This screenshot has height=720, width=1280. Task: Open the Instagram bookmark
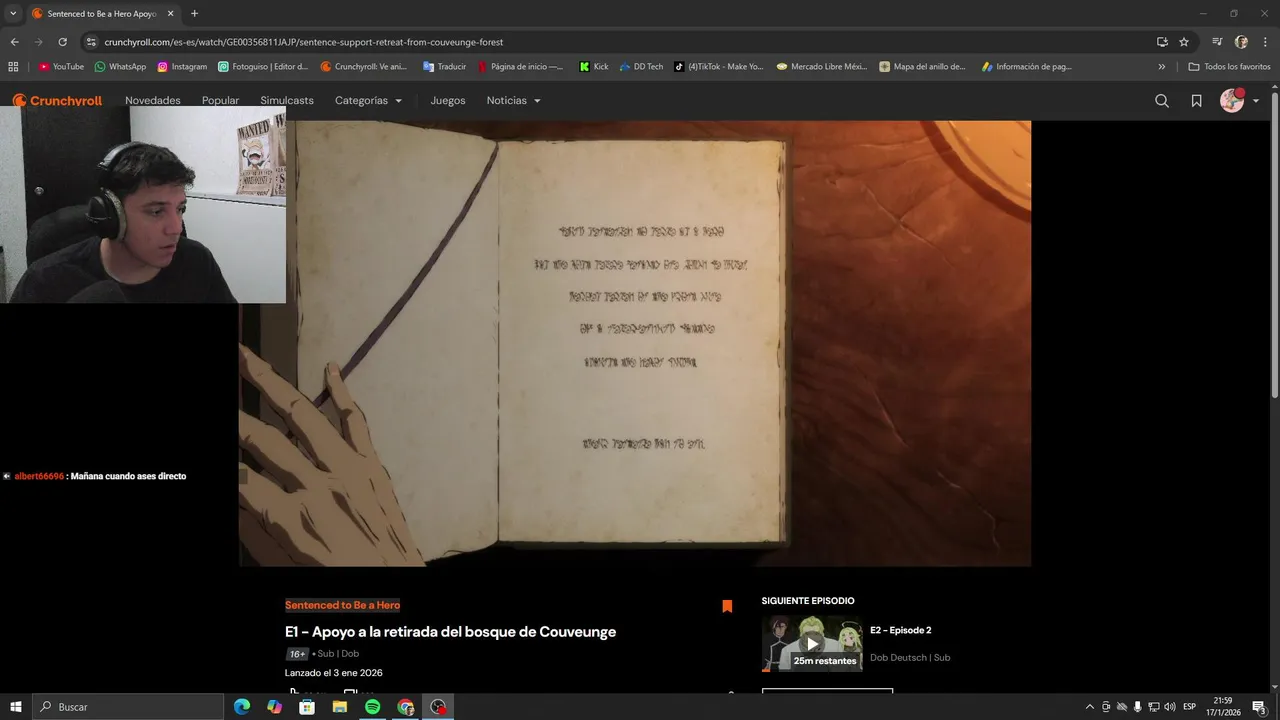[182, 67]
